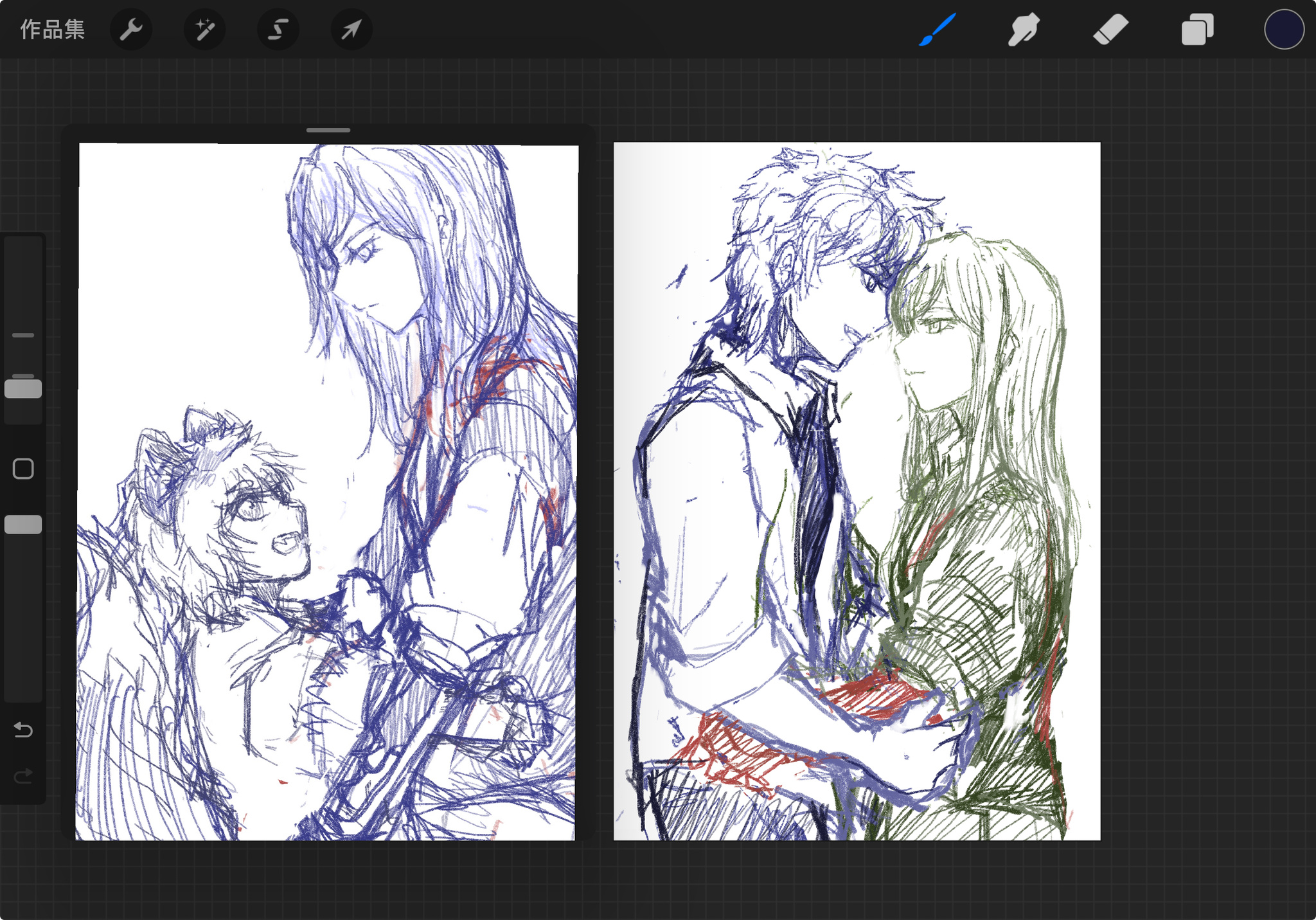Image resolution: width=1316 pixels, height=920 pixels.
Task: Click the upper track of brush size slider
Action: 23,289
